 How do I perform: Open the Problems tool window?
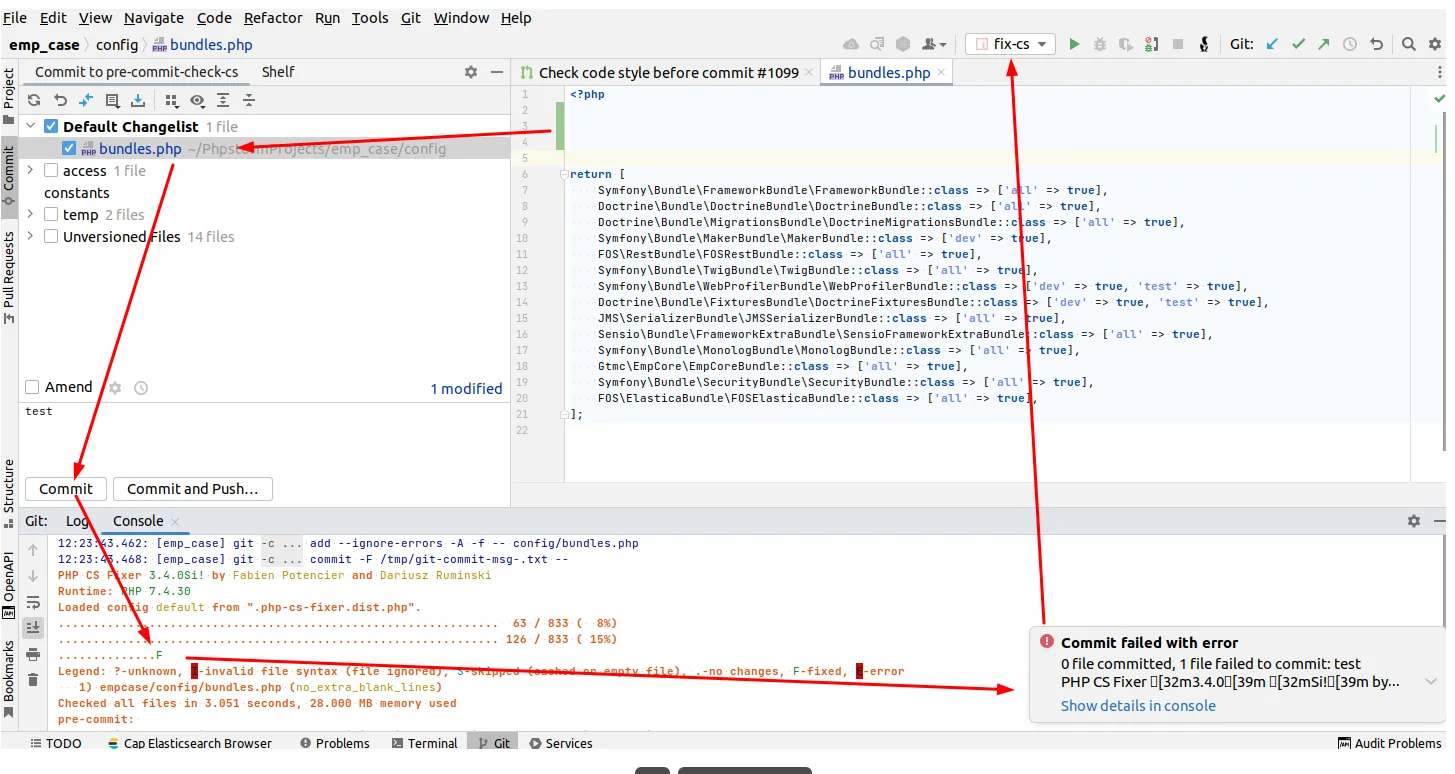334,744
